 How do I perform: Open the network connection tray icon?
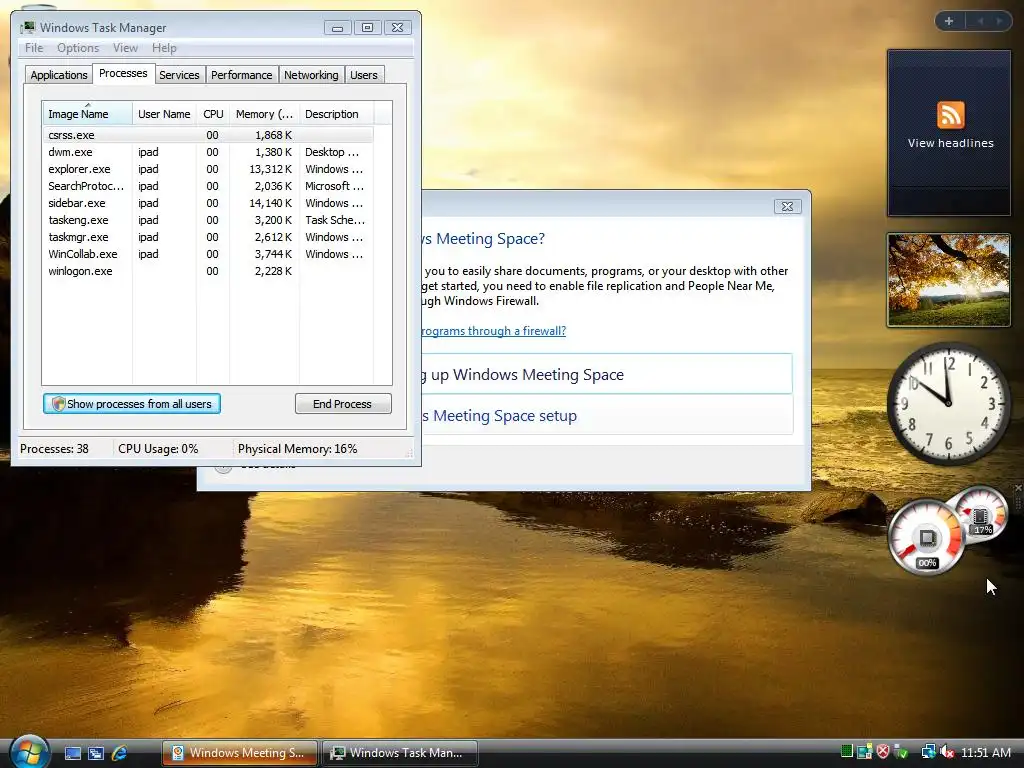tap(928, 752)
